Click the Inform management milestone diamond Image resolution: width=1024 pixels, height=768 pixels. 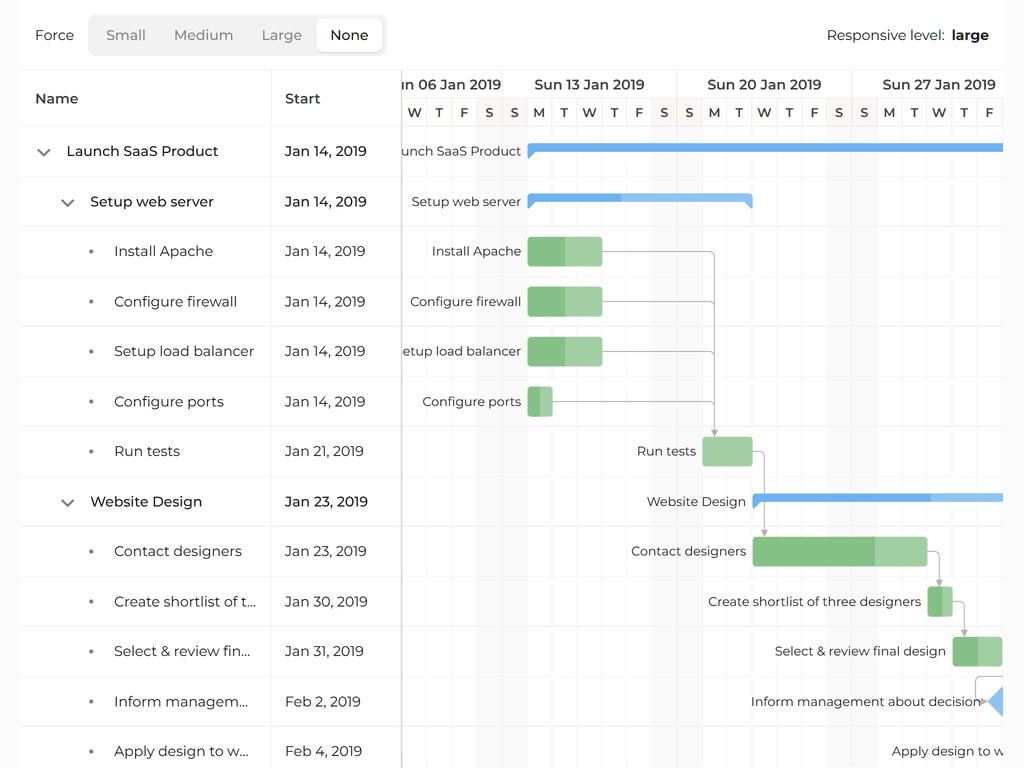[996, 701]
